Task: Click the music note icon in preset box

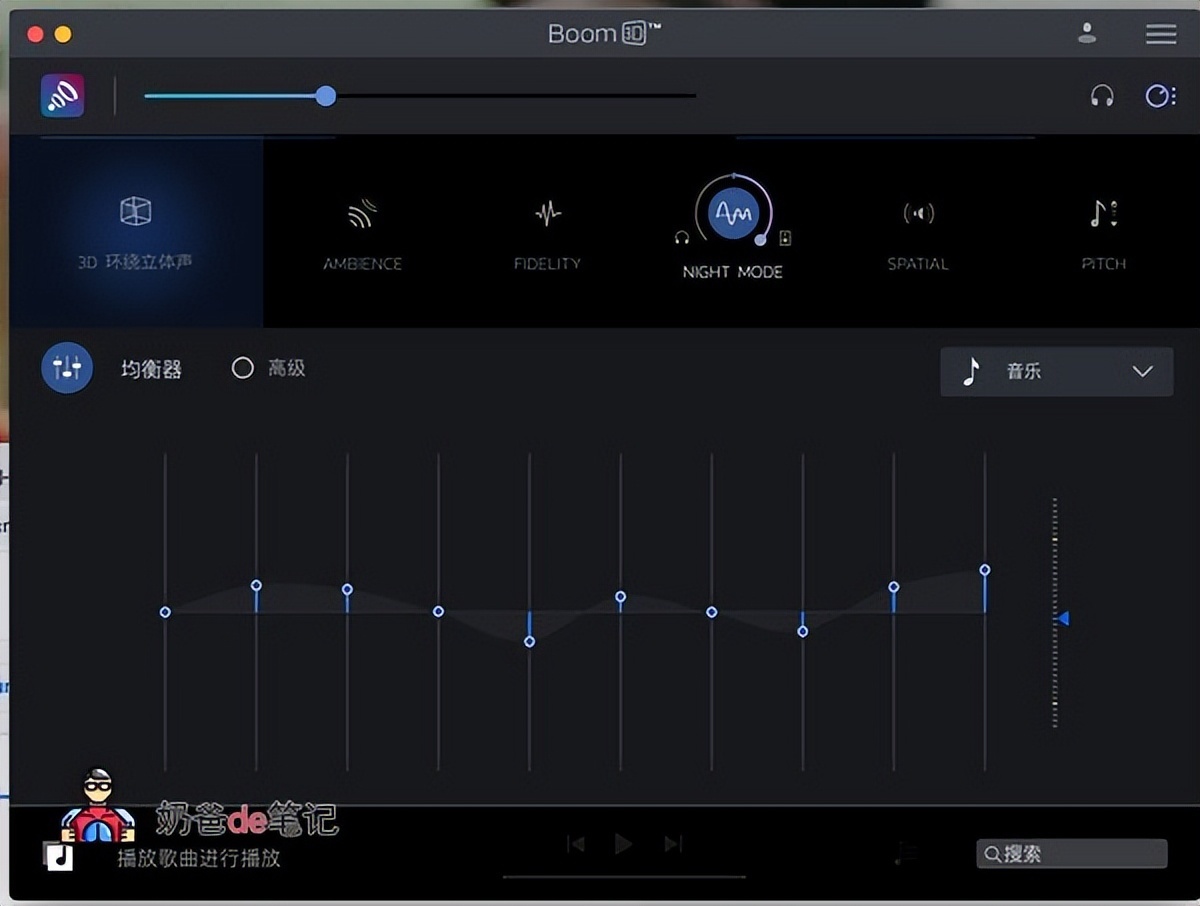Action: [971, 372]
